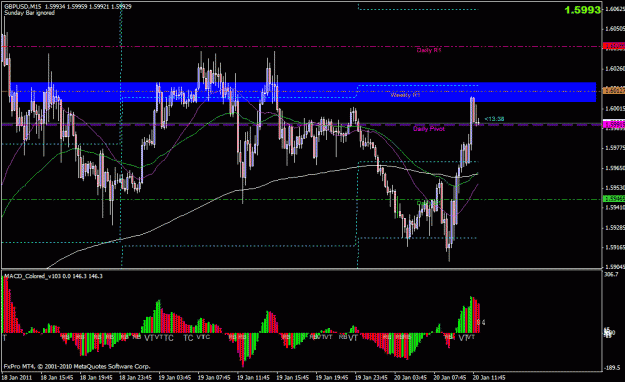Click the magenta Daily Pivot price tag on axis
This screenshot has width=625, height=382.
tap(614, 124)
